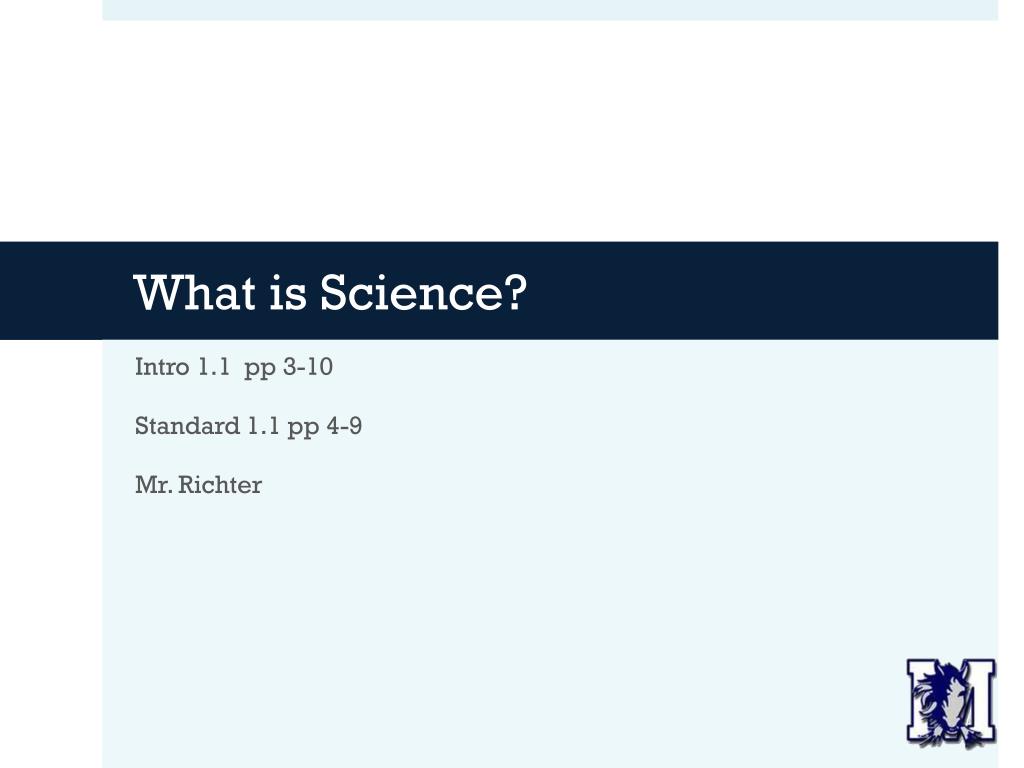Screen dimensions: 1024x768
Task: Click the word "What" in the title
Action: point(195,292)
